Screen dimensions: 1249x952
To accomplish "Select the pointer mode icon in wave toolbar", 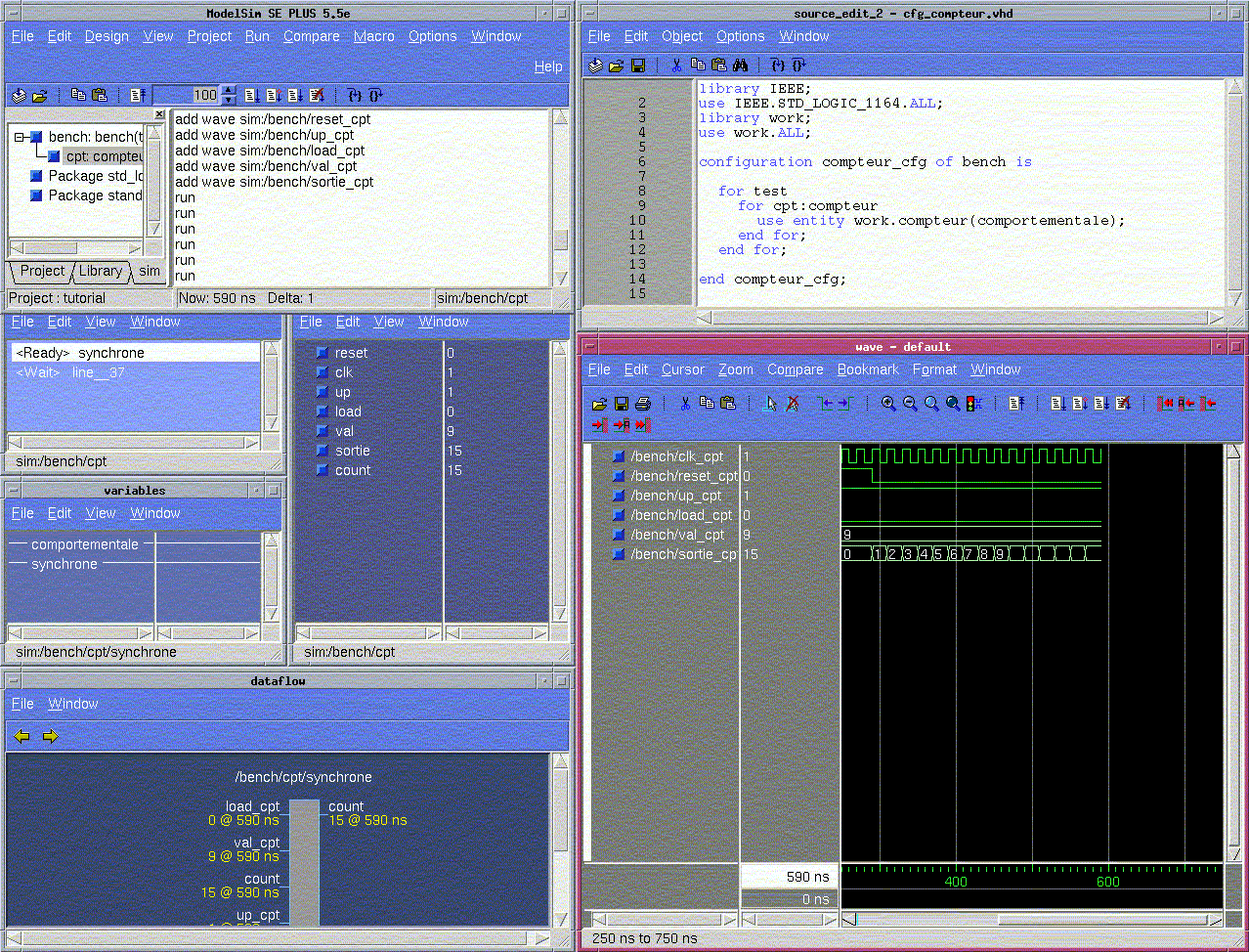I will click(x=770, y=403).
